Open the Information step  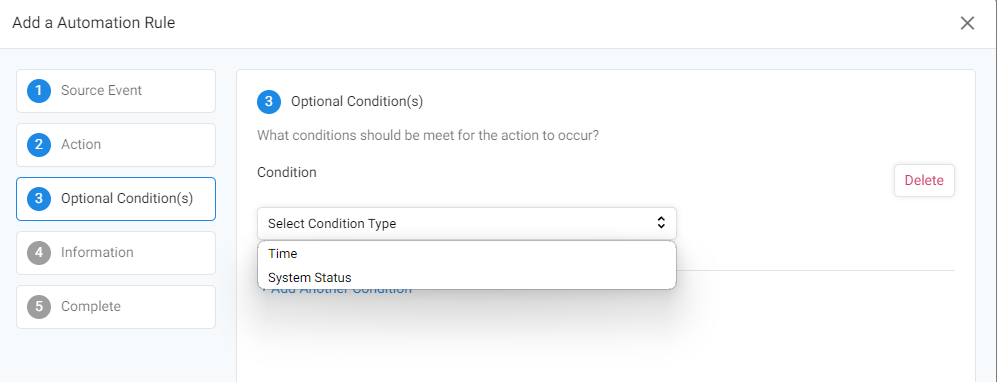(116, 253)
